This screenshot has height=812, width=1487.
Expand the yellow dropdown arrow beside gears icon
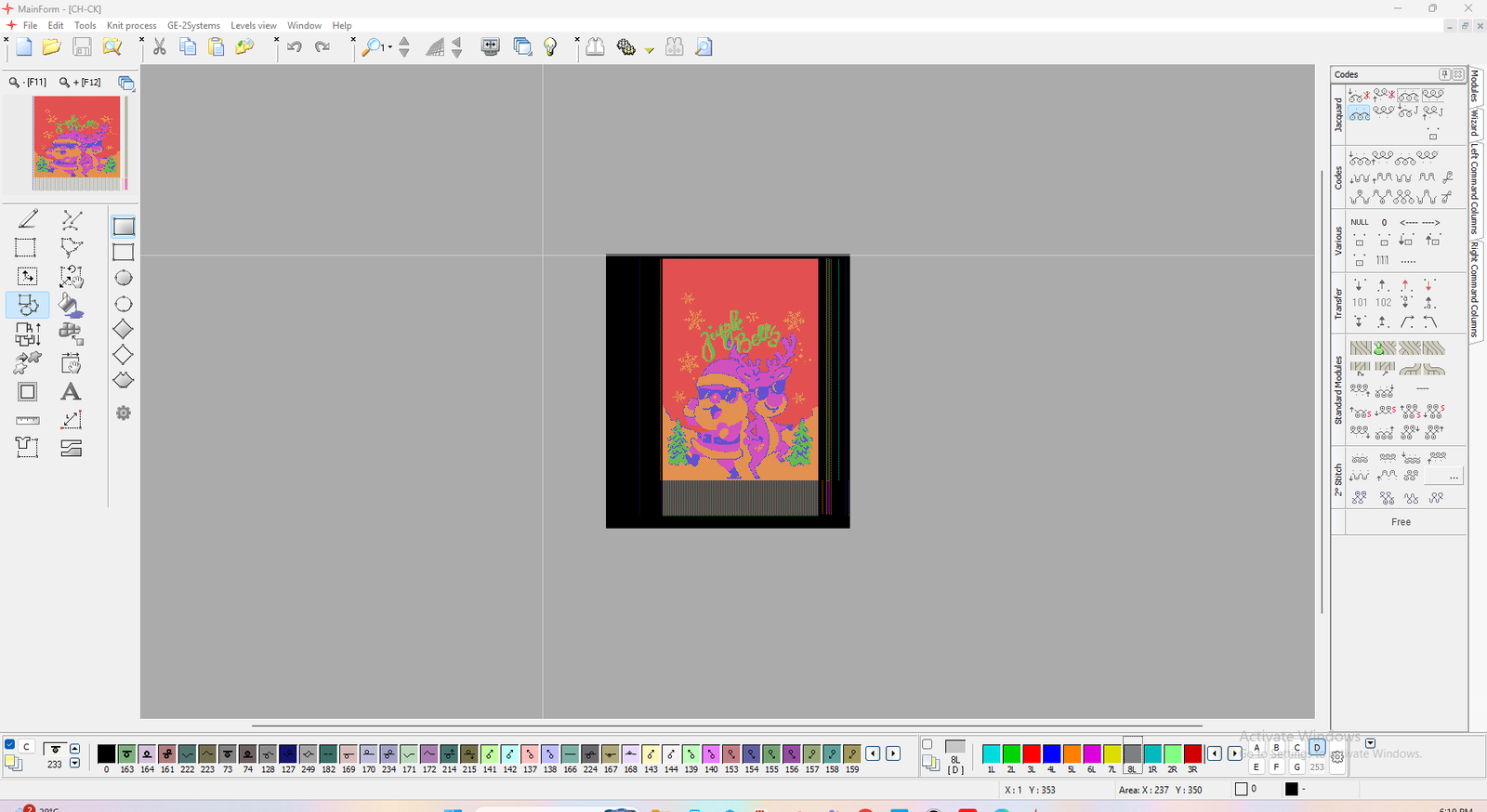[650, 50]
